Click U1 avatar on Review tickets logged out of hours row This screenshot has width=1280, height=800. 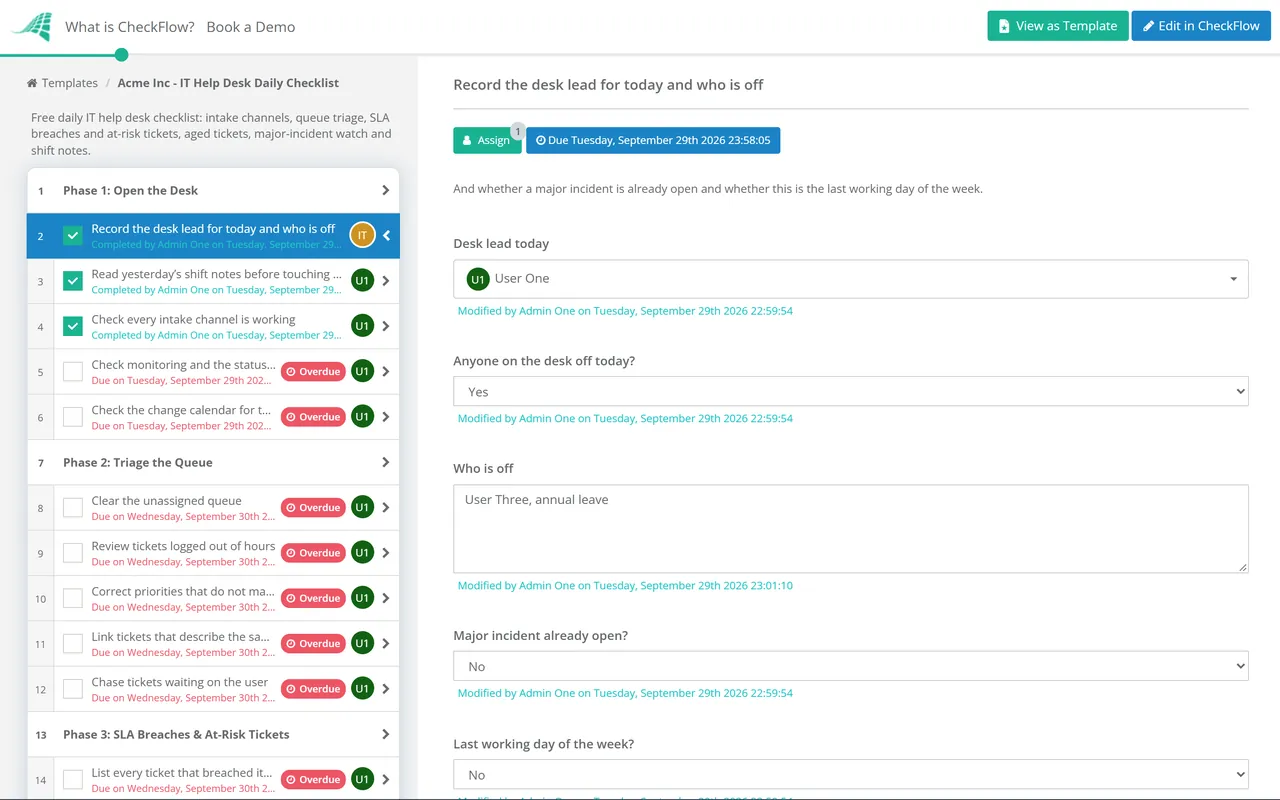coord(362,553)
